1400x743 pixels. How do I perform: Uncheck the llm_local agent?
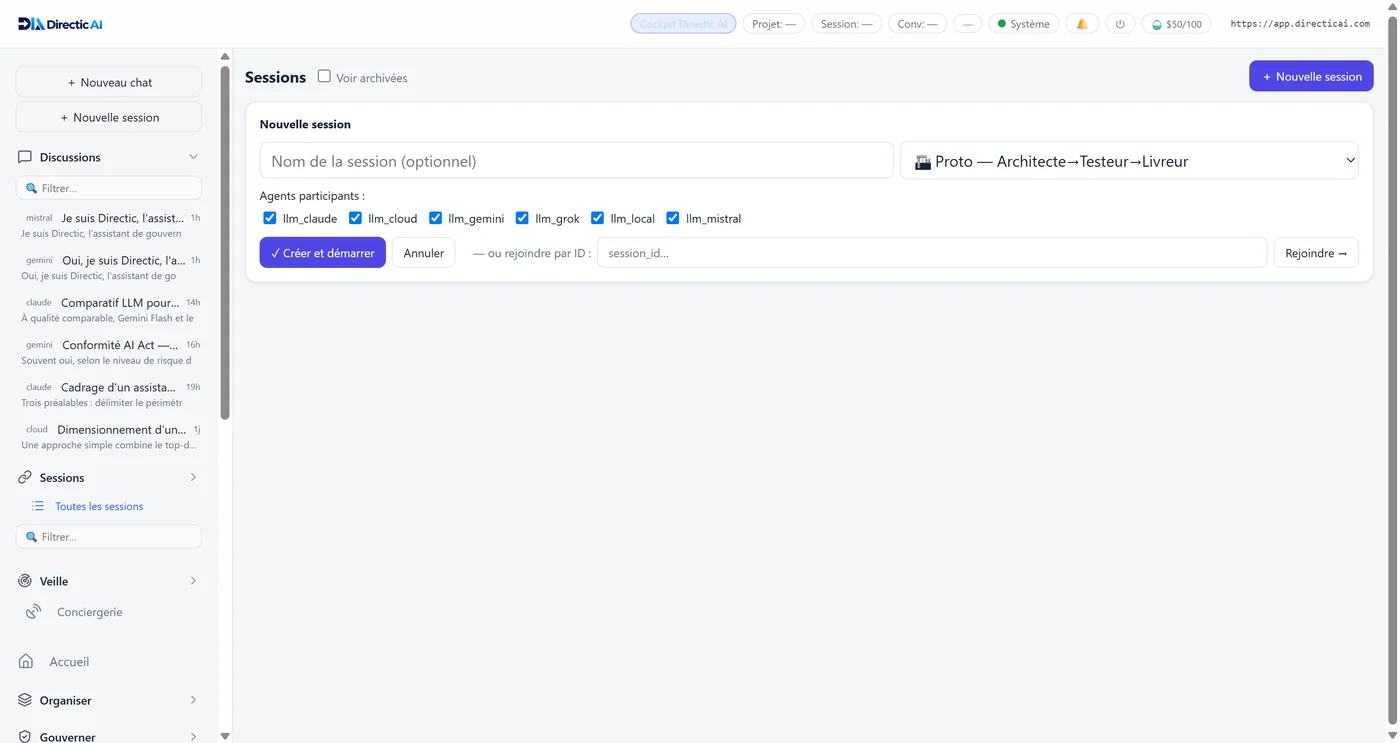click(597, 218)
